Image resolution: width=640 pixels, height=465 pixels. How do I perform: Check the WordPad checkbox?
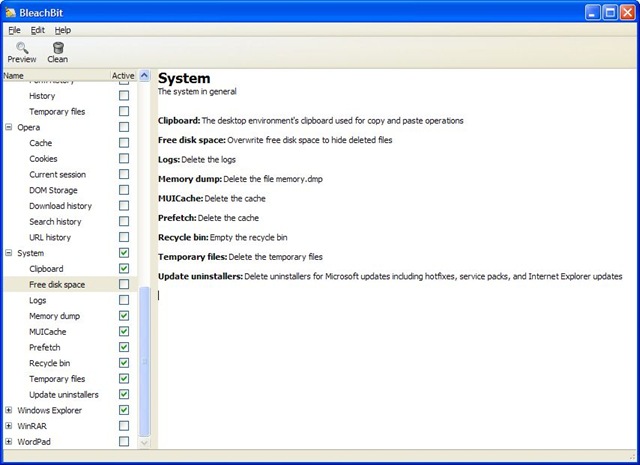pyautogui.click(x=124, y=441)
